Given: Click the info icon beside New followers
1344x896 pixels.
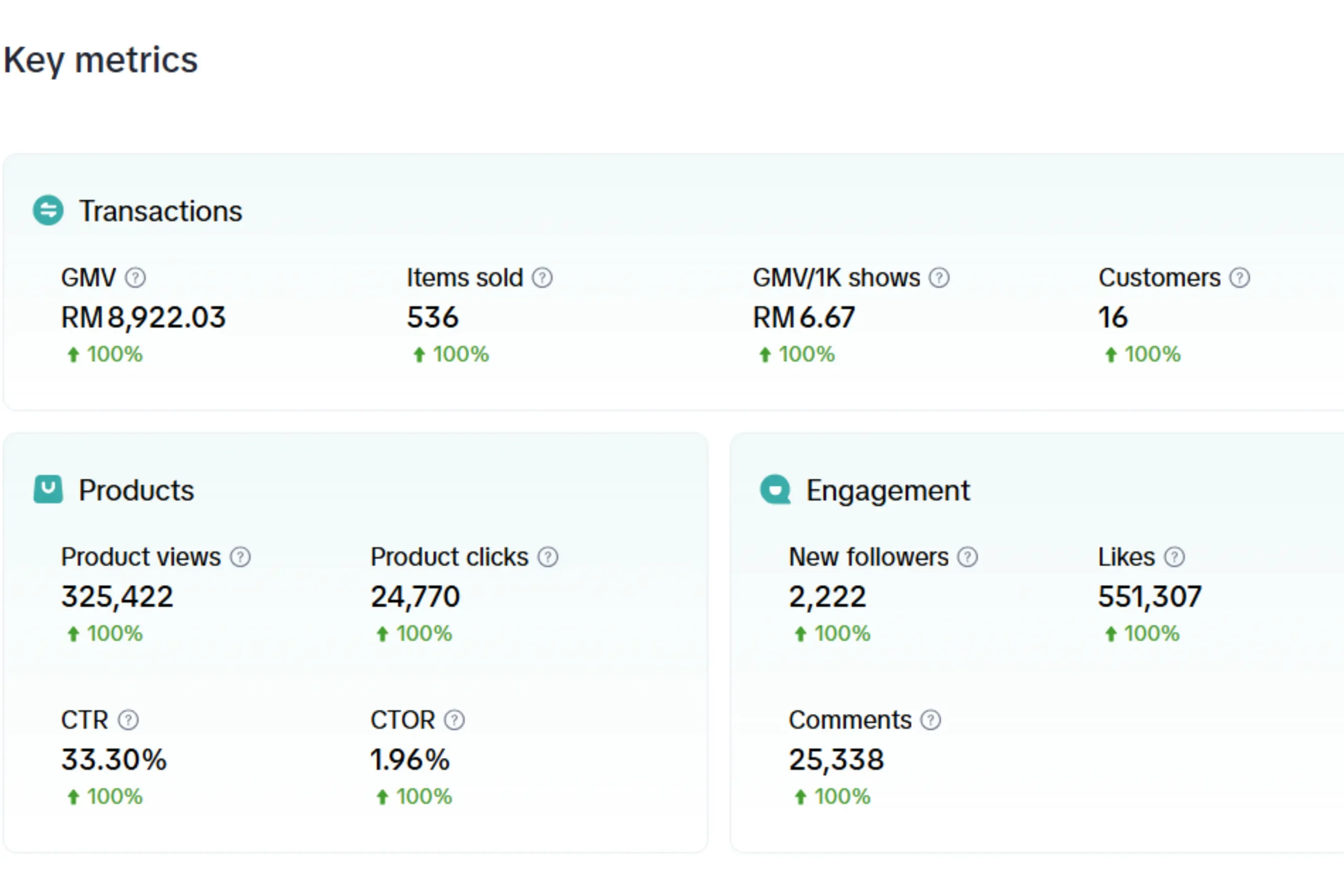Looking at the screenshot, I should [968, 557].
